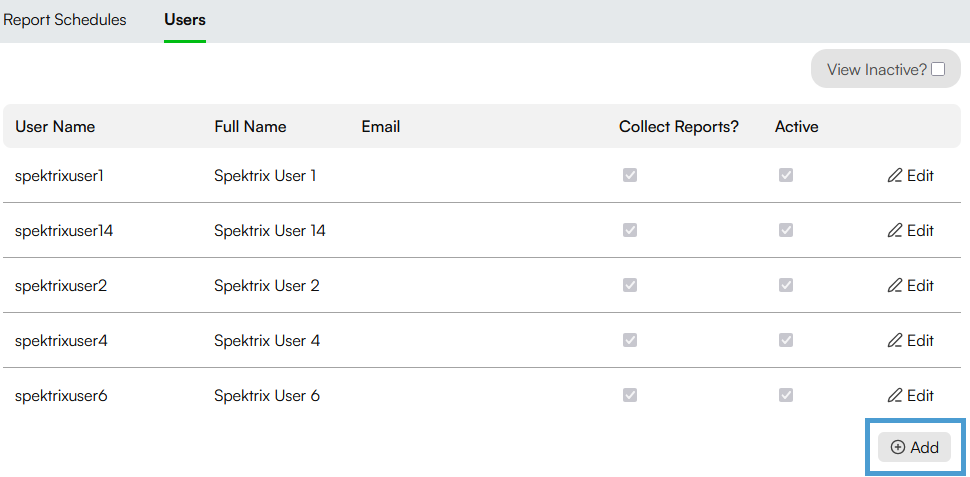Image resolution: width=970 pixels, height=477 pixels.
Task: Toggle Active checkbox for spektrixuser14
Action: pos(786,230)
